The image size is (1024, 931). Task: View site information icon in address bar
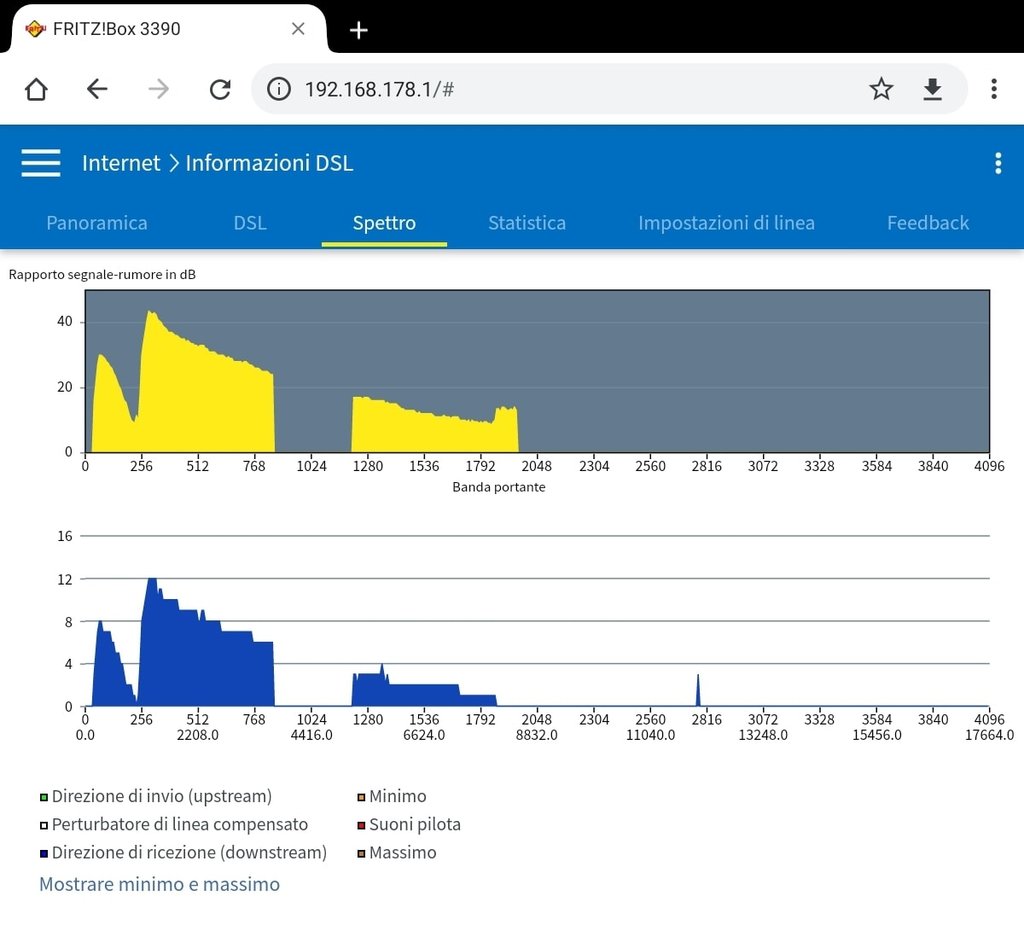point(279,90)
